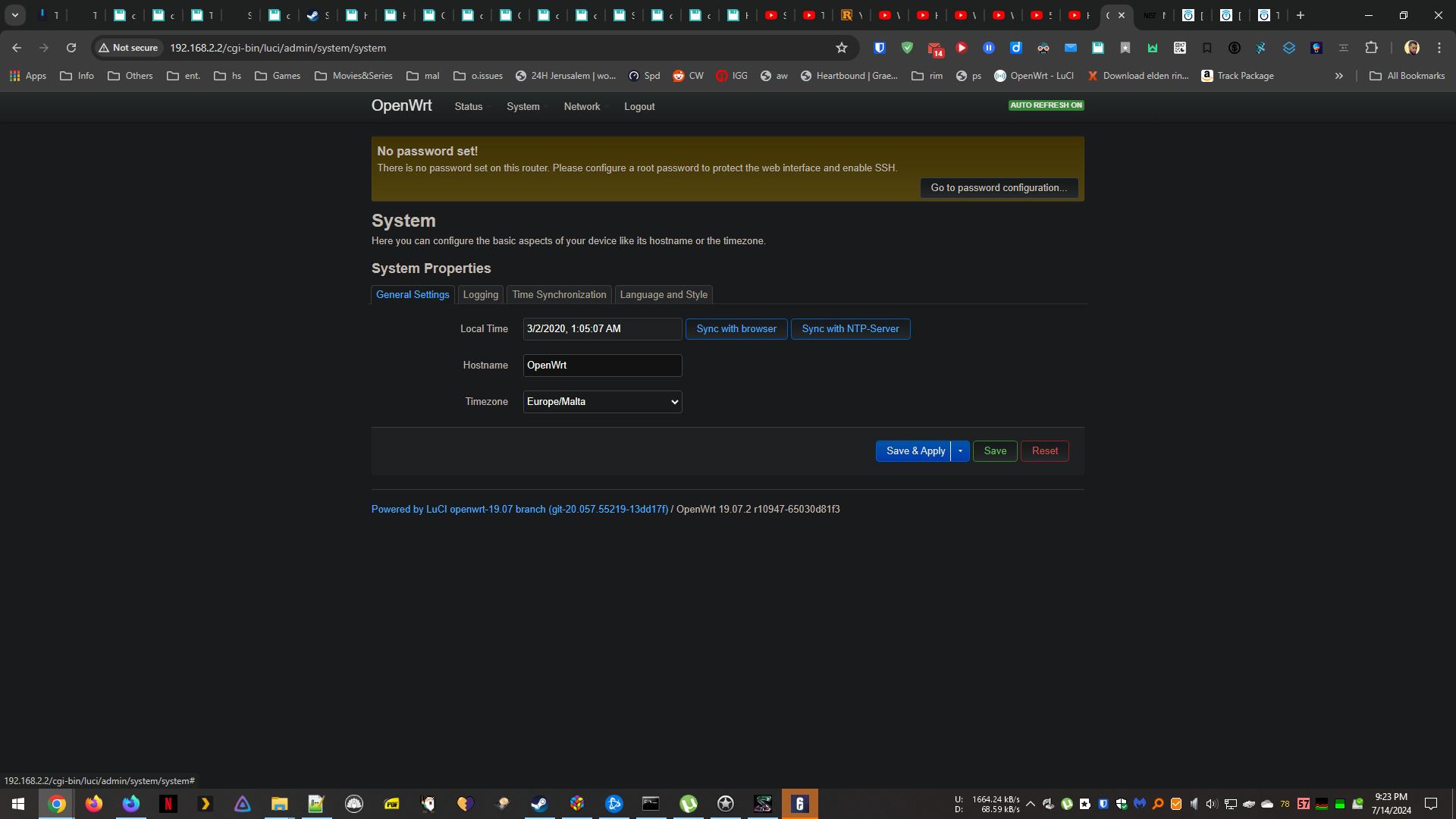
Task: Launch Steam from the taskbar
Action: pyautogui.click(x=539, y=804)
